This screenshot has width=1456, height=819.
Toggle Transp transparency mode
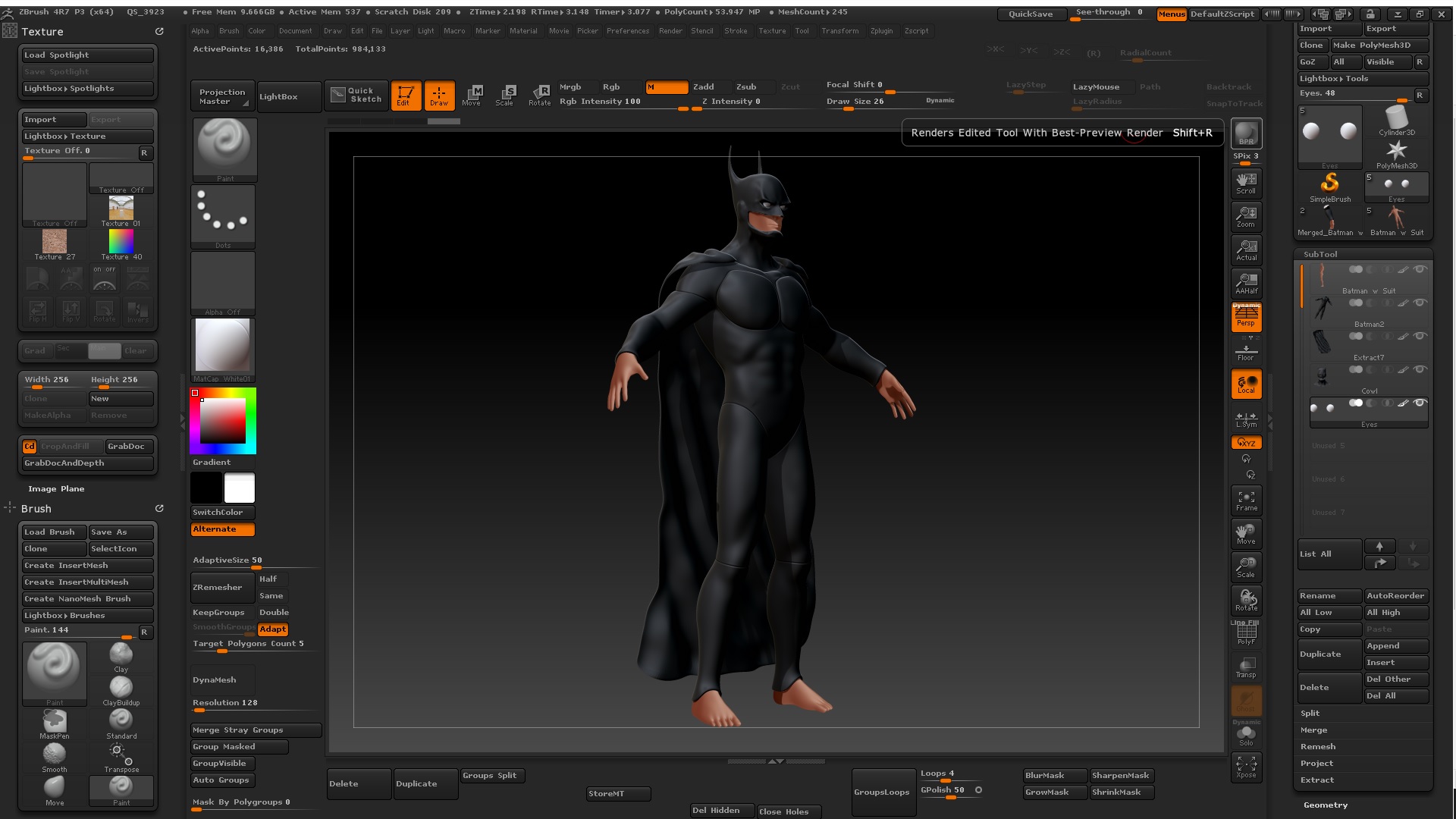pyautogui.click(x=1246, y=667)
